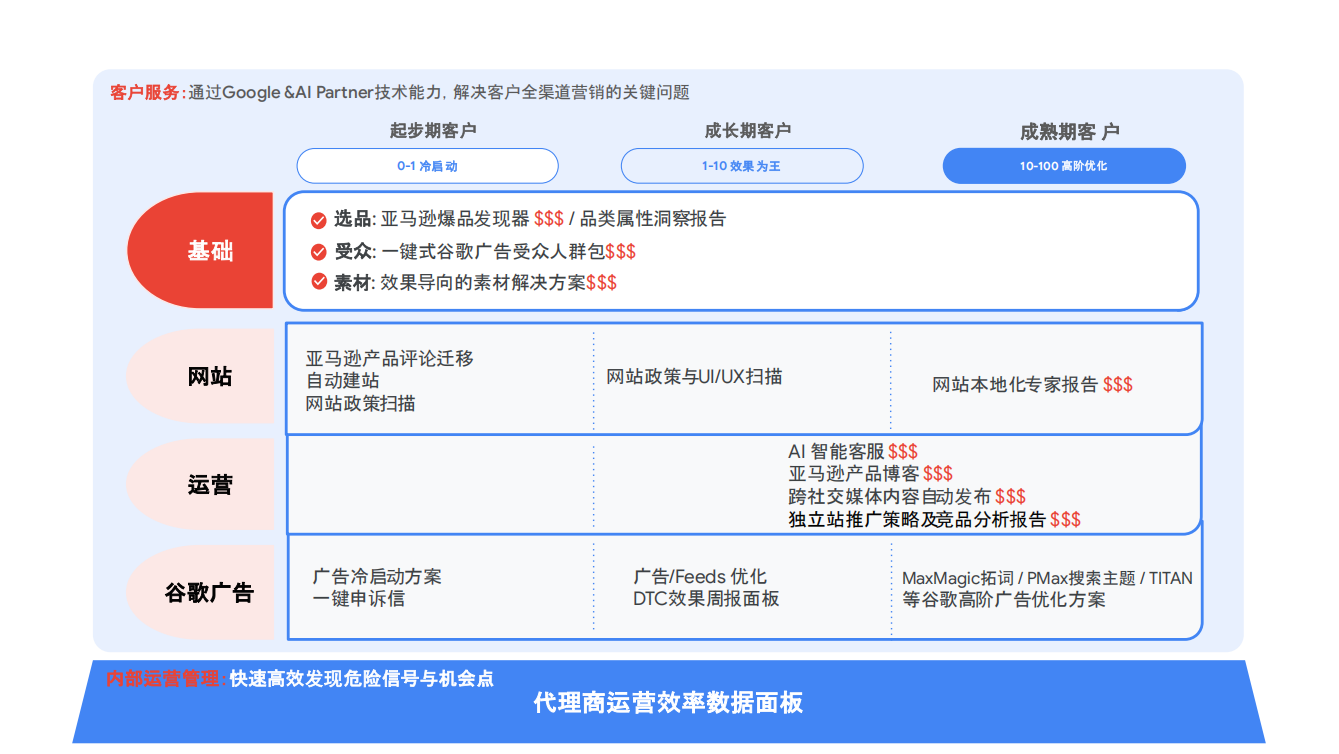Select the red 基础 category badge
The width and height of the screenshot is (1339, 754).
[x=213, y=251]
